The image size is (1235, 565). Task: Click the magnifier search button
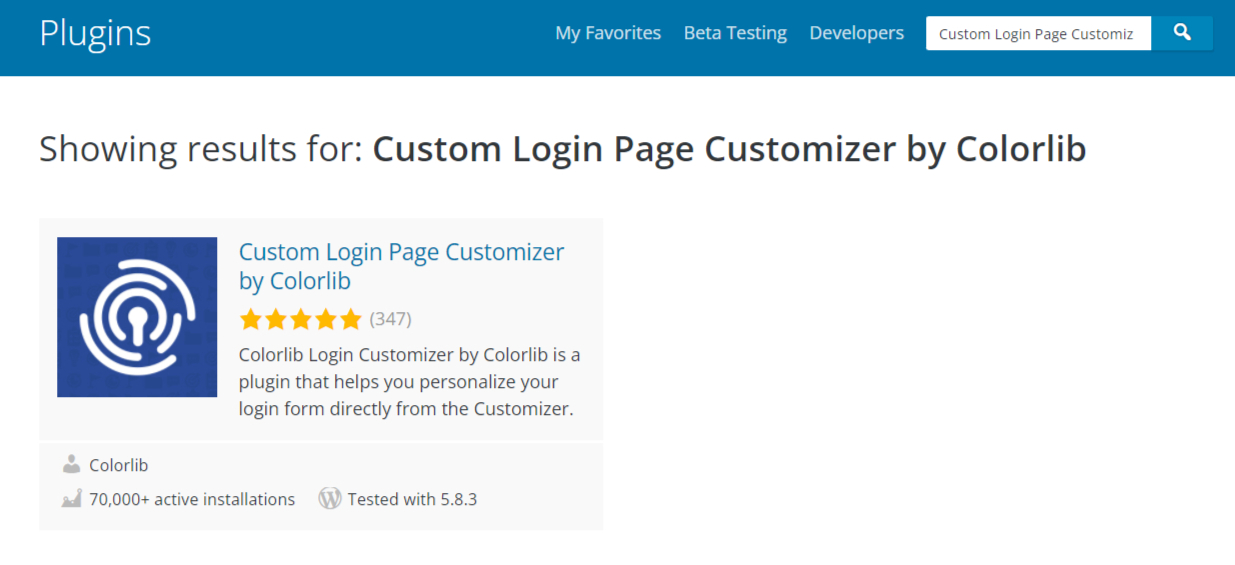(x=1182, y=33)
